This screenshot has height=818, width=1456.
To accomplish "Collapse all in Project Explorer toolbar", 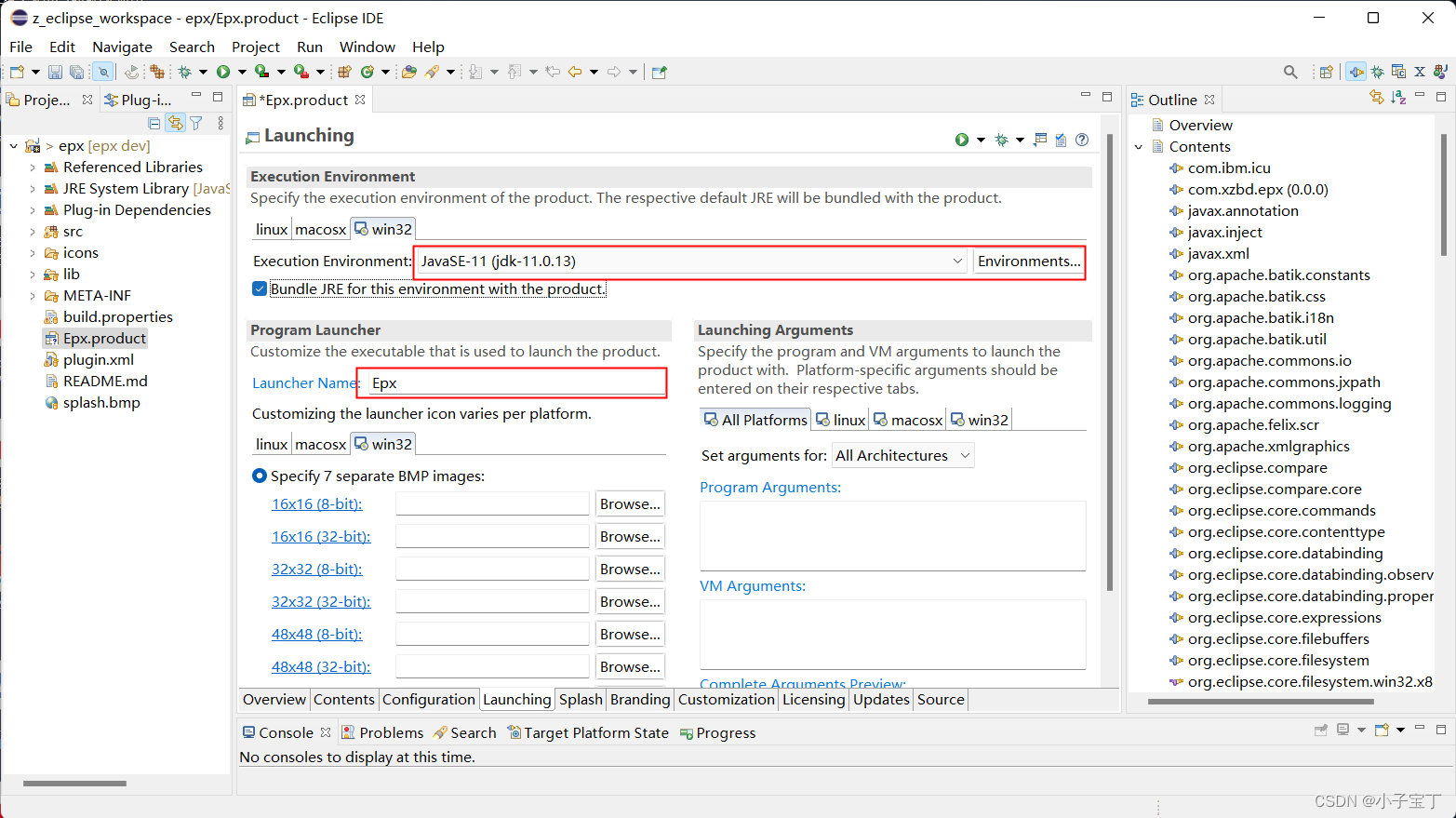I will [x=154, y=123].
